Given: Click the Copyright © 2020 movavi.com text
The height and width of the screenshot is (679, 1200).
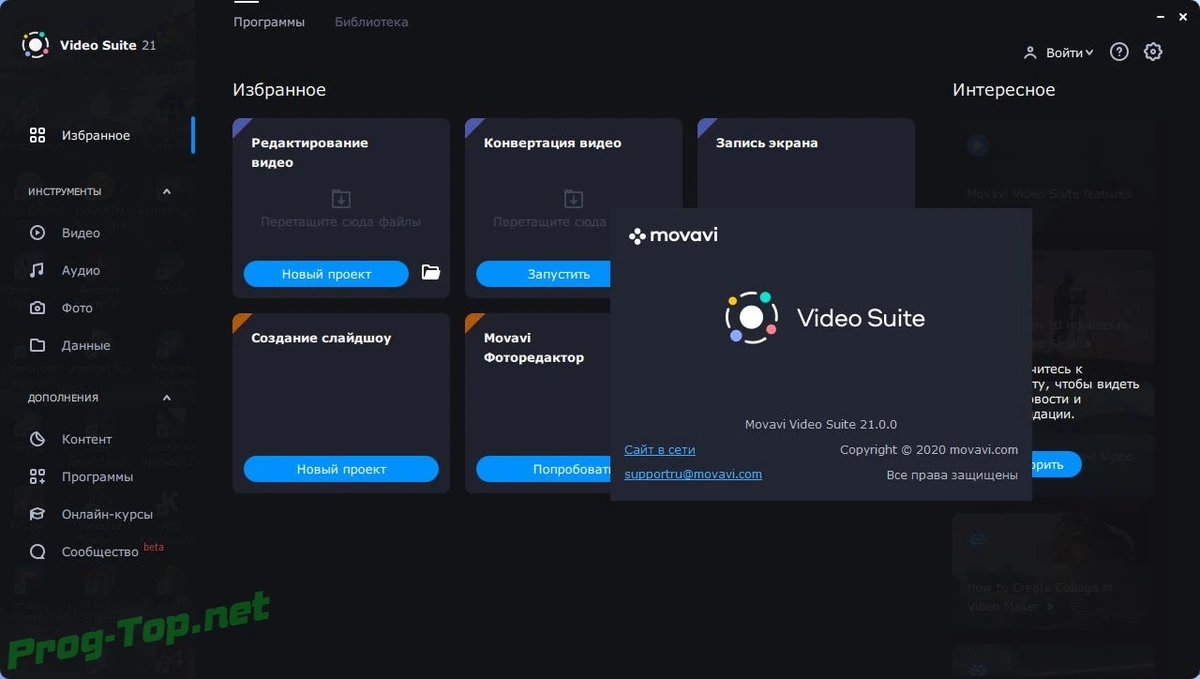Looking at the screenshot, I should click(929, 450).
